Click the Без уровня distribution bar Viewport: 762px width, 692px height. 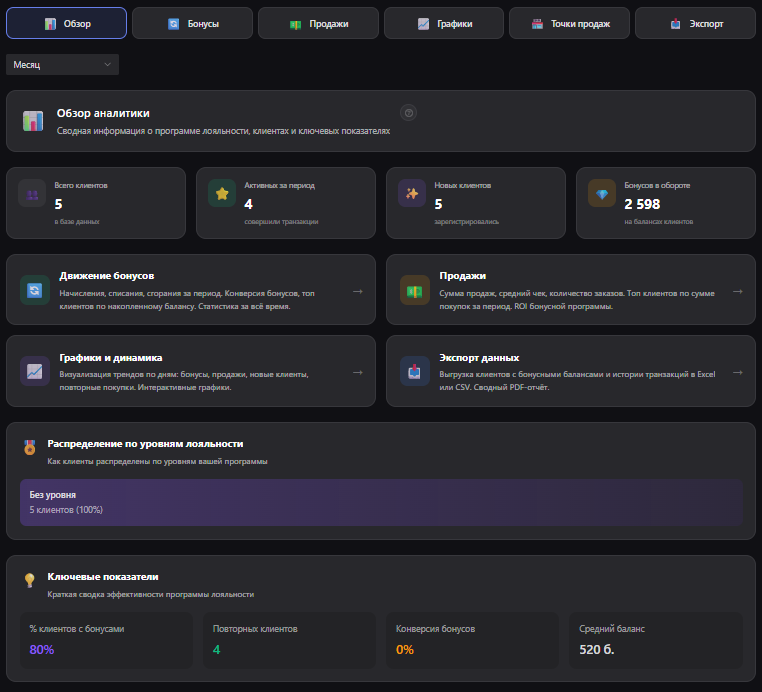[x=381, y=502]
